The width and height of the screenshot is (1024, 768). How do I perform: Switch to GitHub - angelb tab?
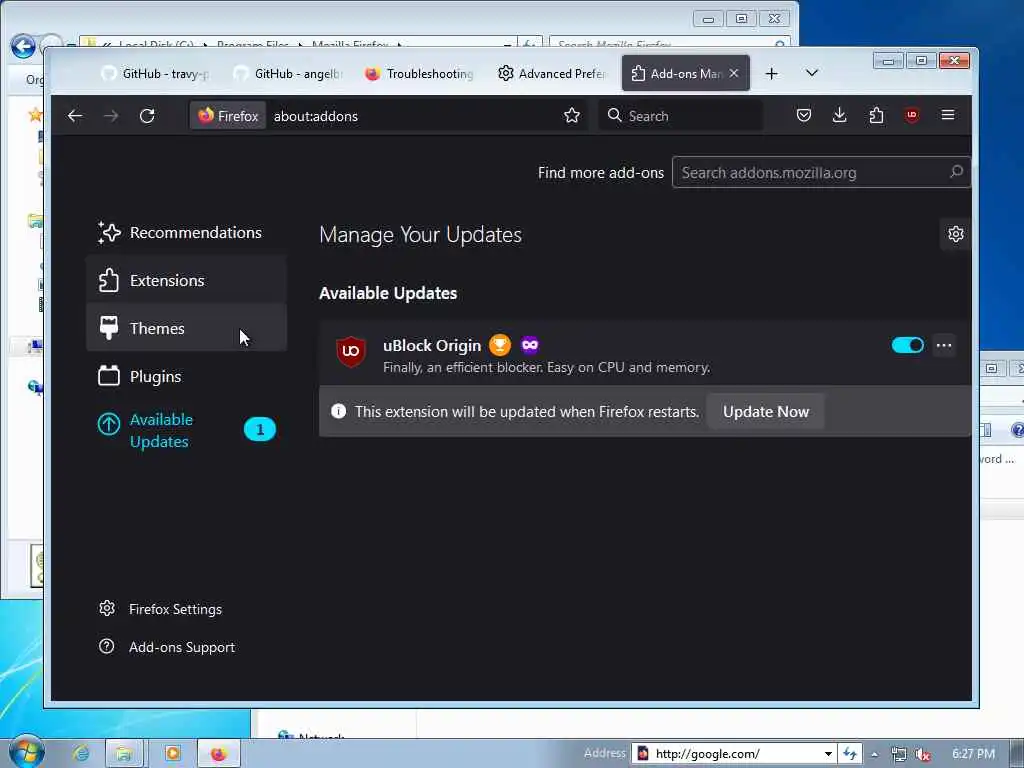coord(287,73)
